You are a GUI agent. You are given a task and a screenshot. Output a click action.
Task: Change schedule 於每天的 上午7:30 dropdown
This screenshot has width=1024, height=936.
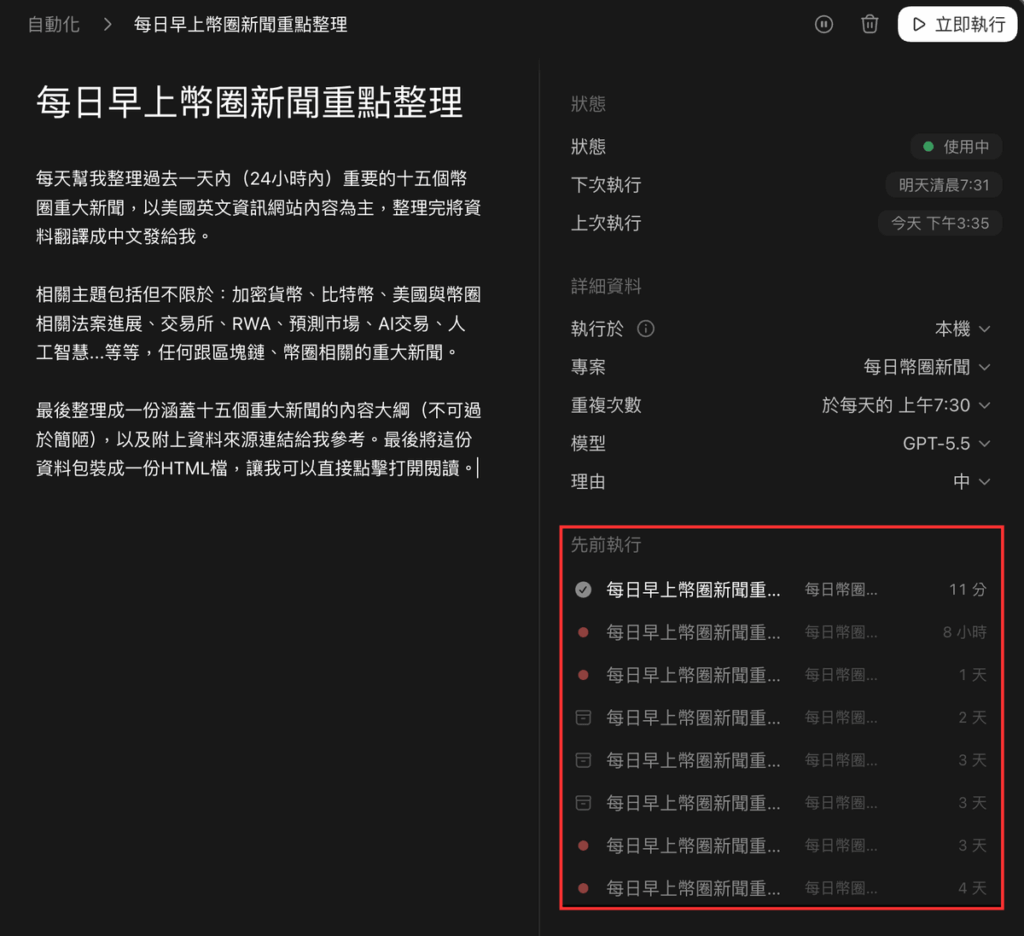(x=906, y=405)
